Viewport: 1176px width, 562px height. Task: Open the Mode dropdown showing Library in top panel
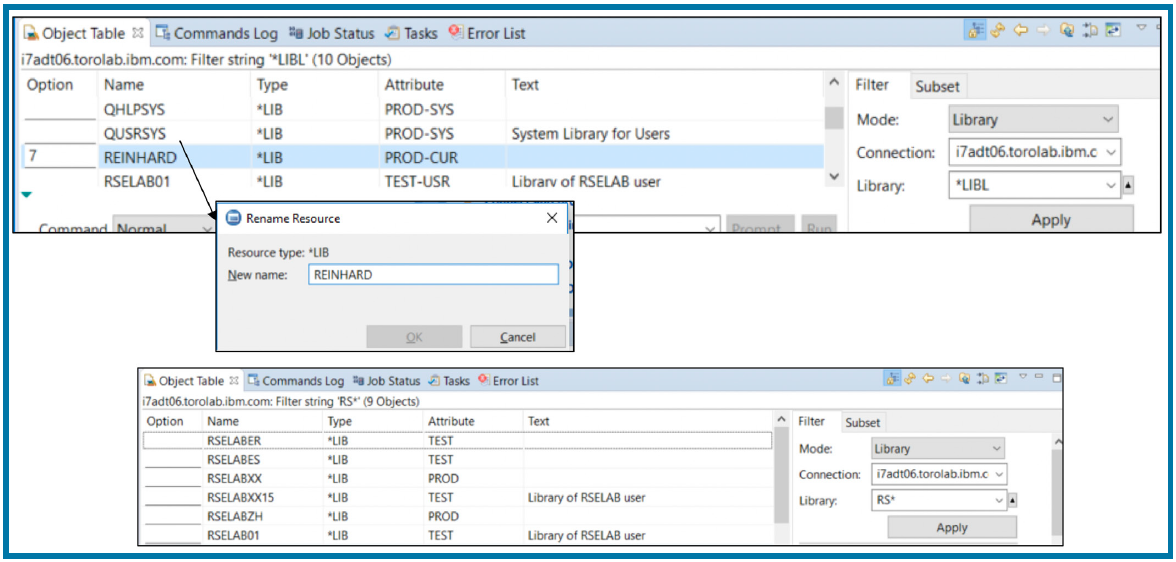[1033, 120]
